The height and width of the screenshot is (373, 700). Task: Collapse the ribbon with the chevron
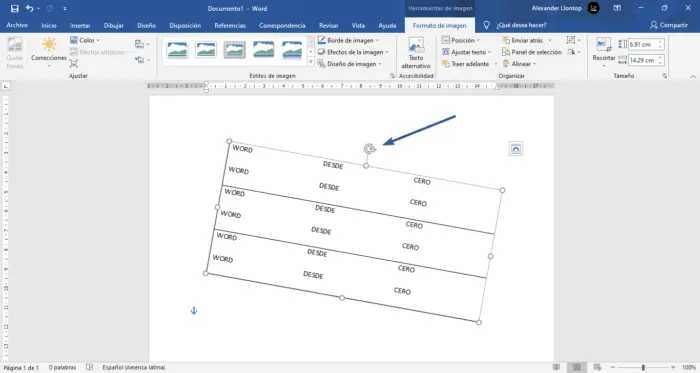pos(693,77)
